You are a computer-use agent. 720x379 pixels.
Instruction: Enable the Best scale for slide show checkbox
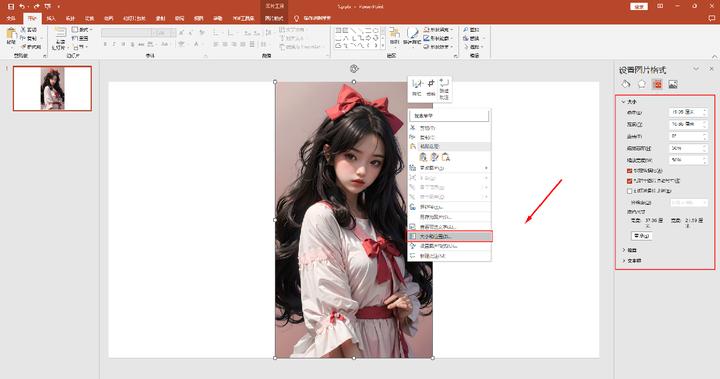tap(630, 191)
